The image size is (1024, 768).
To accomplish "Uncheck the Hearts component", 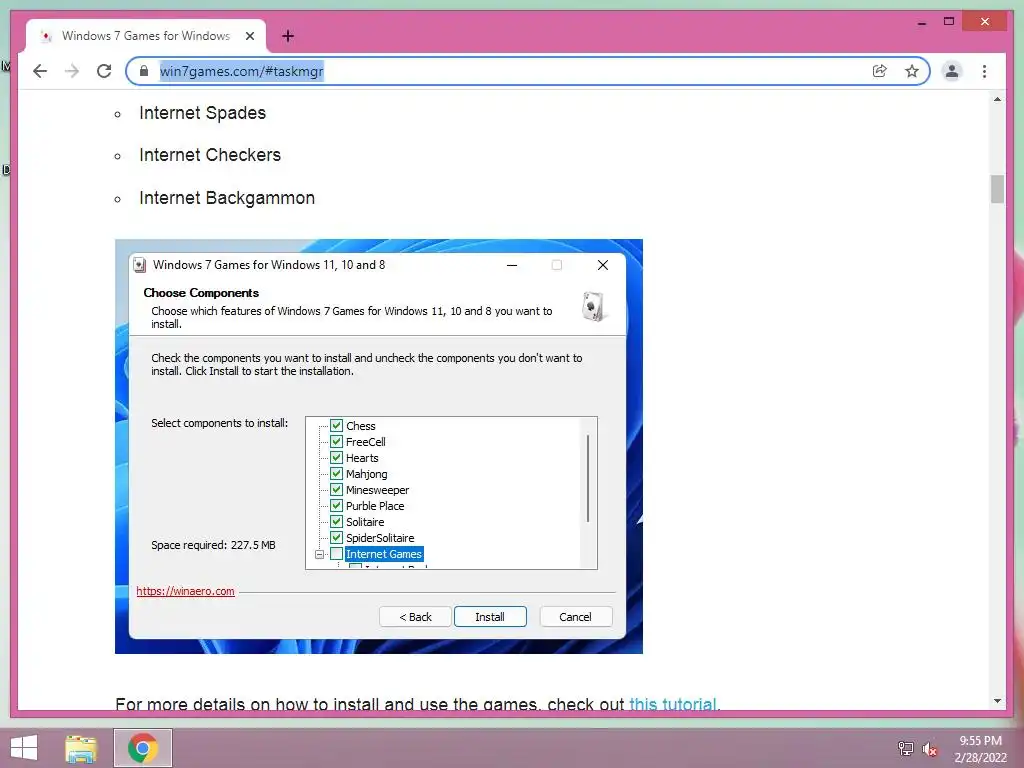I will [337, 458].
